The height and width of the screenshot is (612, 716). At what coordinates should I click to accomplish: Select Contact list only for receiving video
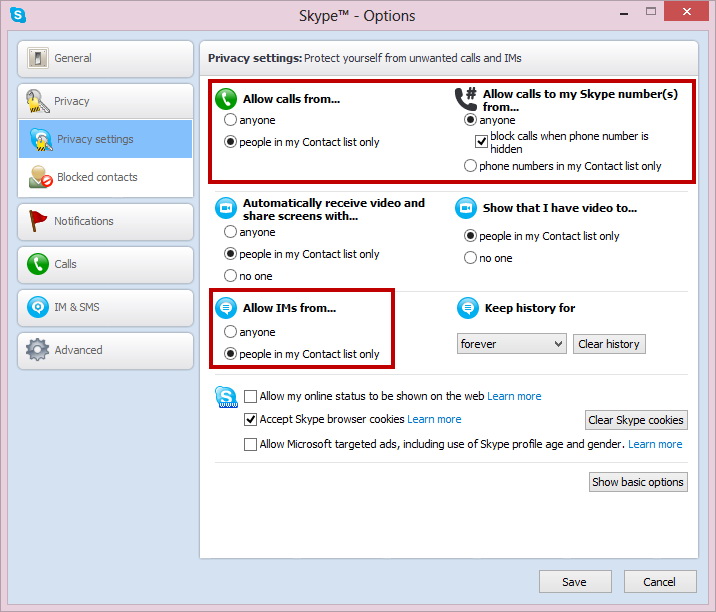click(x=230, y=253)
